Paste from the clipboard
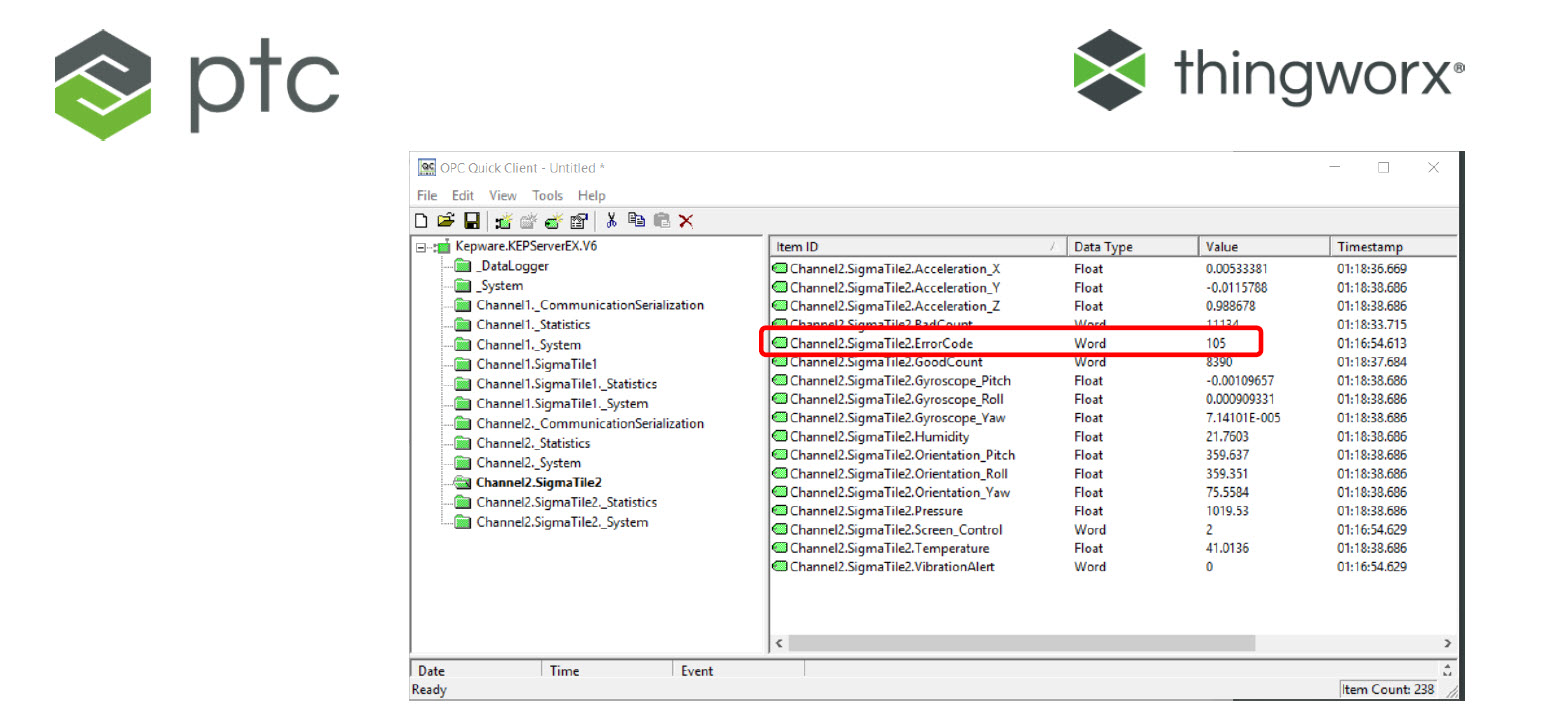The height and width of the screenshot is (713, 1566). click(x=661, y=220)
